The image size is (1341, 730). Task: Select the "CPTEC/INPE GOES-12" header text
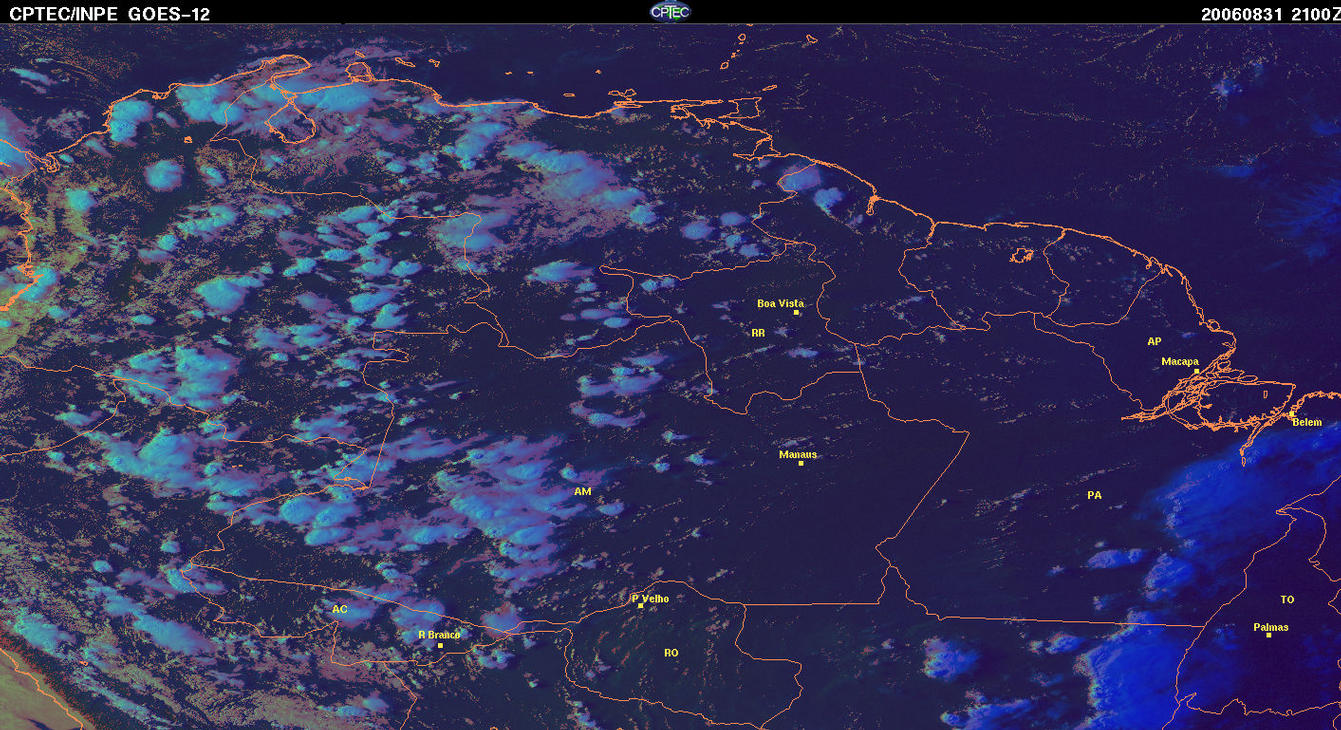[109, 14]
